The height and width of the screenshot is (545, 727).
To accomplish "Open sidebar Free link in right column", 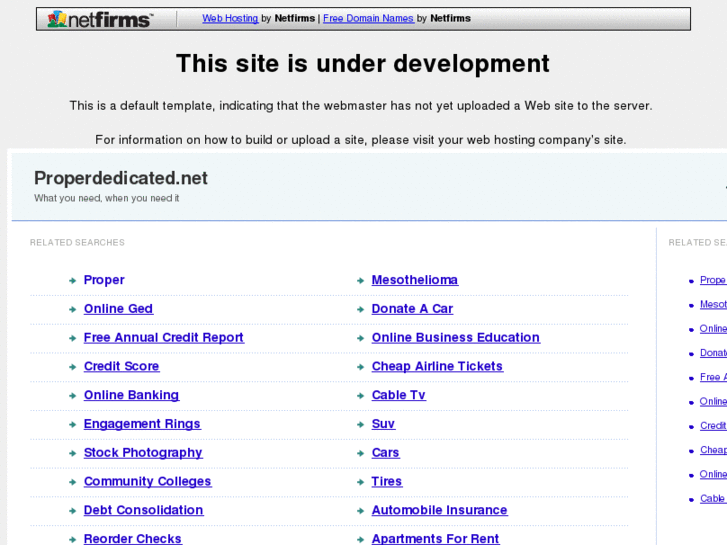I will (713, 377).
